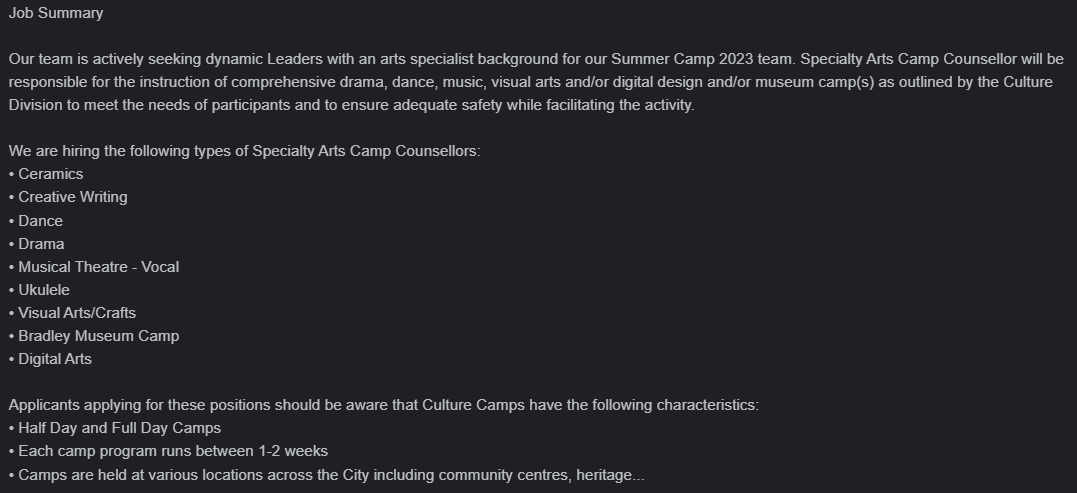Screen dimensions: 1077x493
Task: Click the Dance bullet item
Action: click(x=36, y=220)
